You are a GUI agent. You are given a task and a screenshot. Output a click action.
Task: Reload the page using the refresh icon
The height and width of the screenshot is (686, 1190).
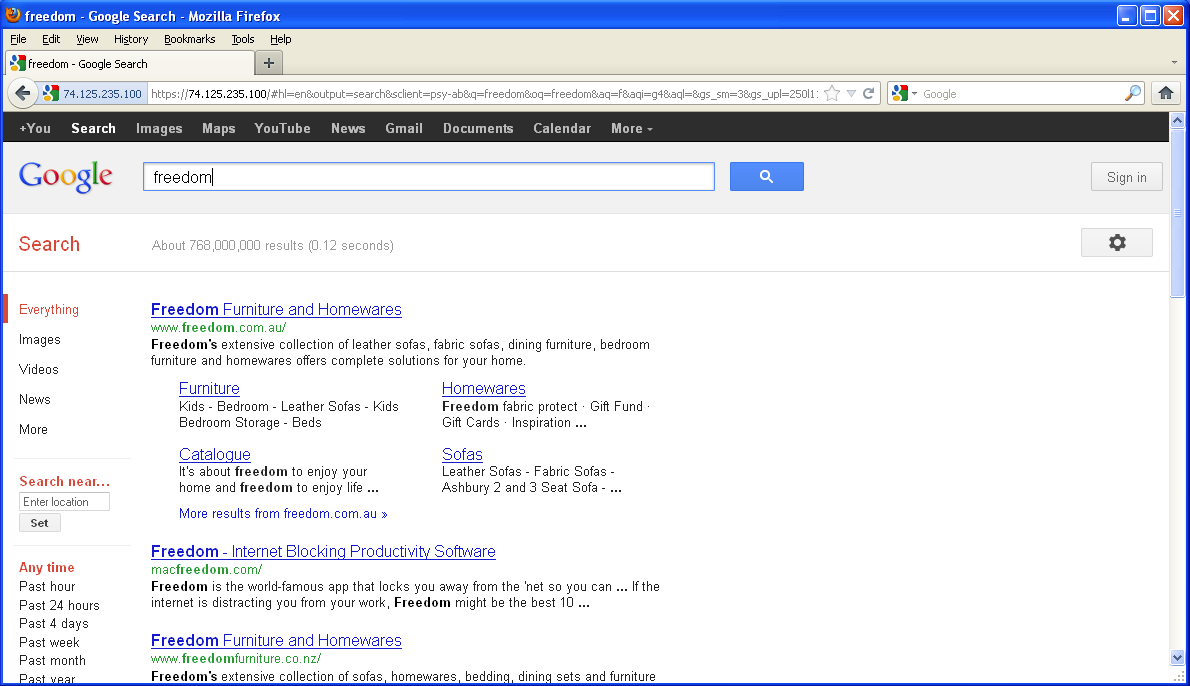click(868, 94)
